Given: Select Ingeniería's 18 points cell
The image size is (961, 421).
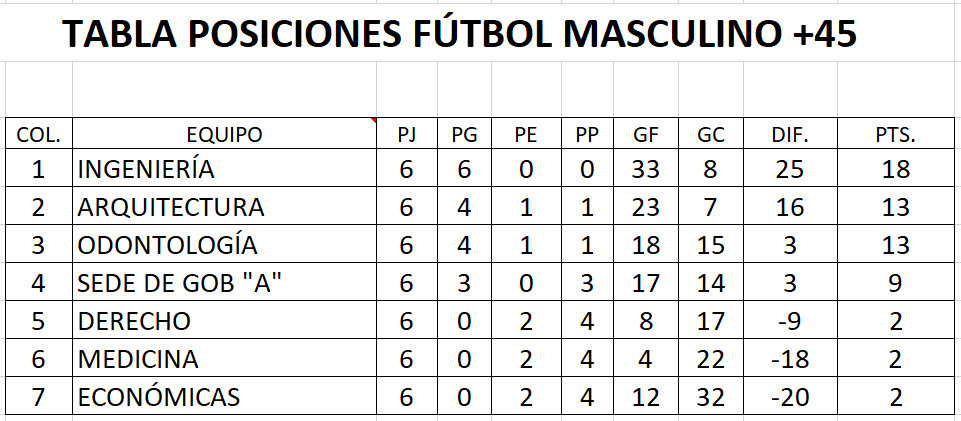Looking at the screenshot, I should tap(895, 168).
